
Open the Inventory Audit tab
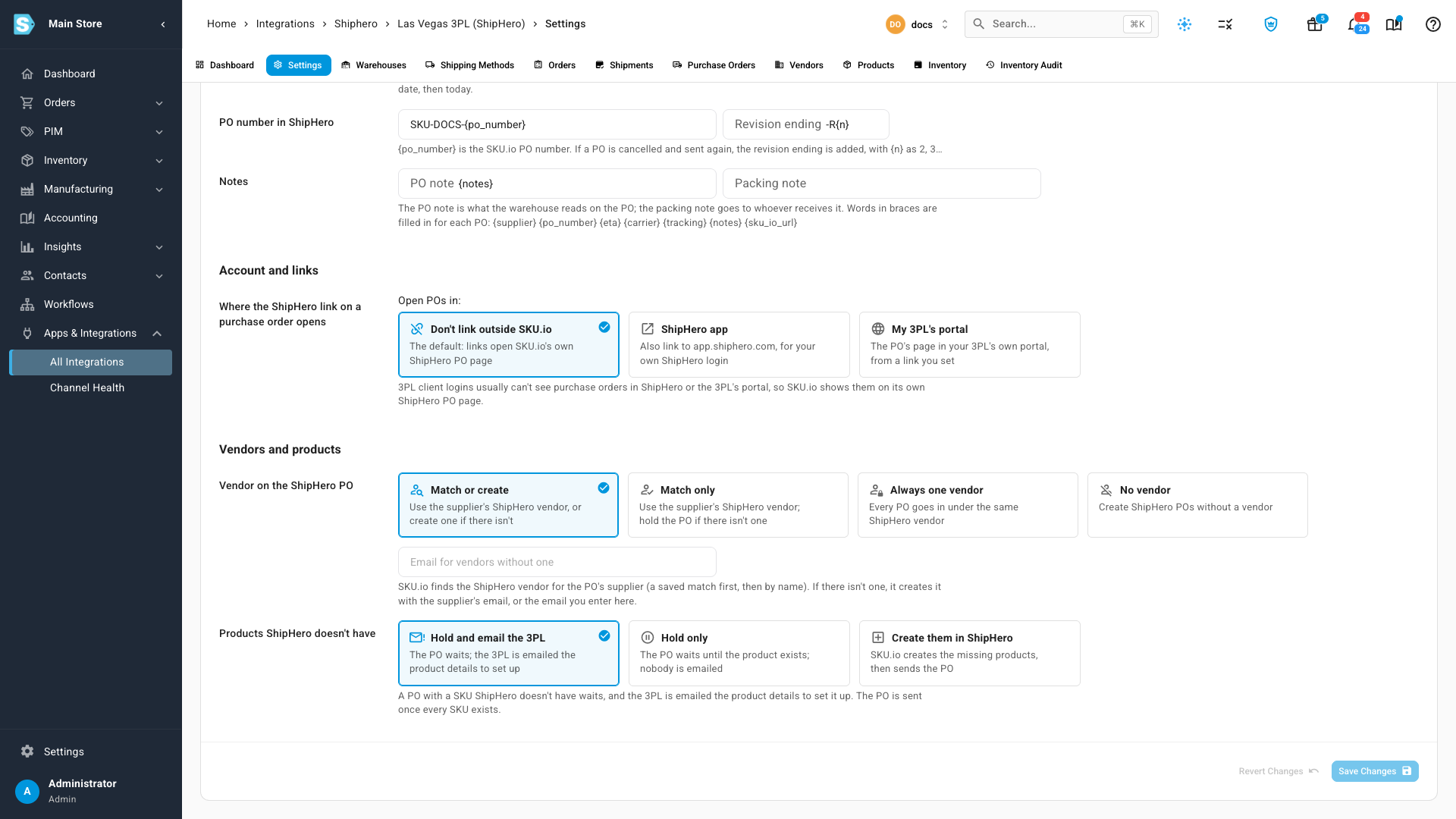(x=1024, y=65)
